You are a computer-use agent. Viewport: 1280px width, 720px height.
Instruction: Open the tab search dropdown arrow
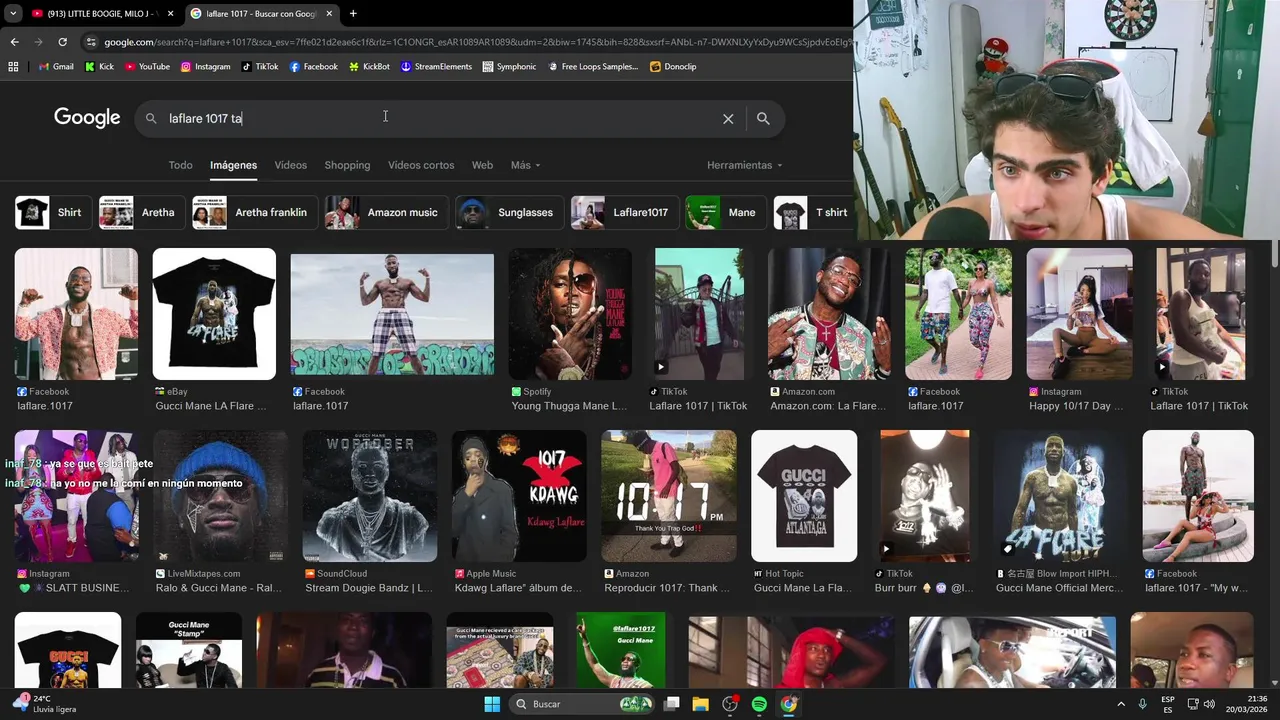coord(12,13)
